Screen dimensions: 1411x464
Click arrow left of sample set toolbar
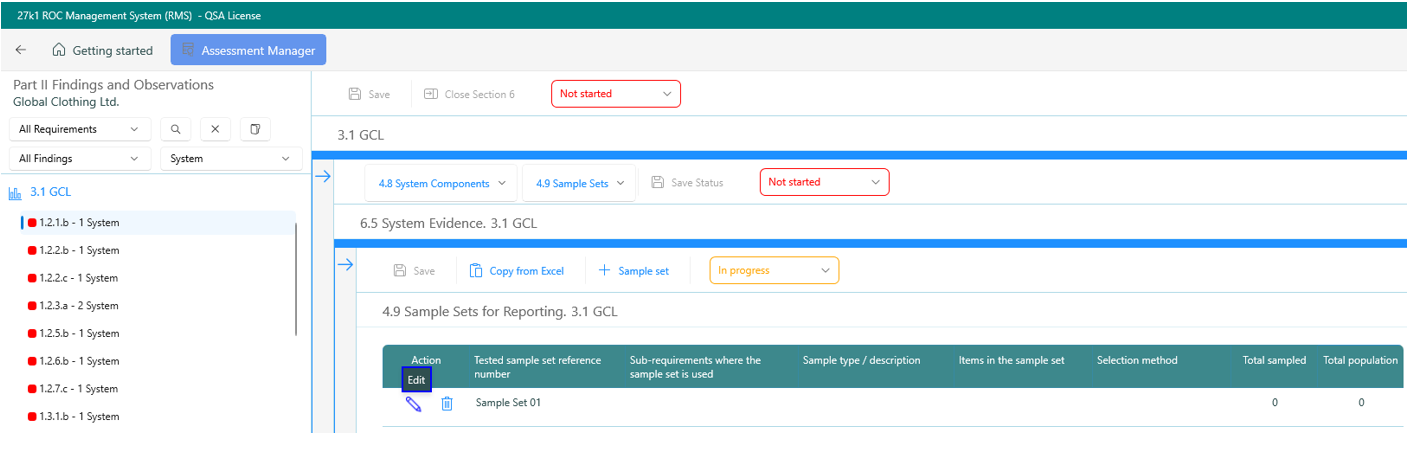click(345, 265)
